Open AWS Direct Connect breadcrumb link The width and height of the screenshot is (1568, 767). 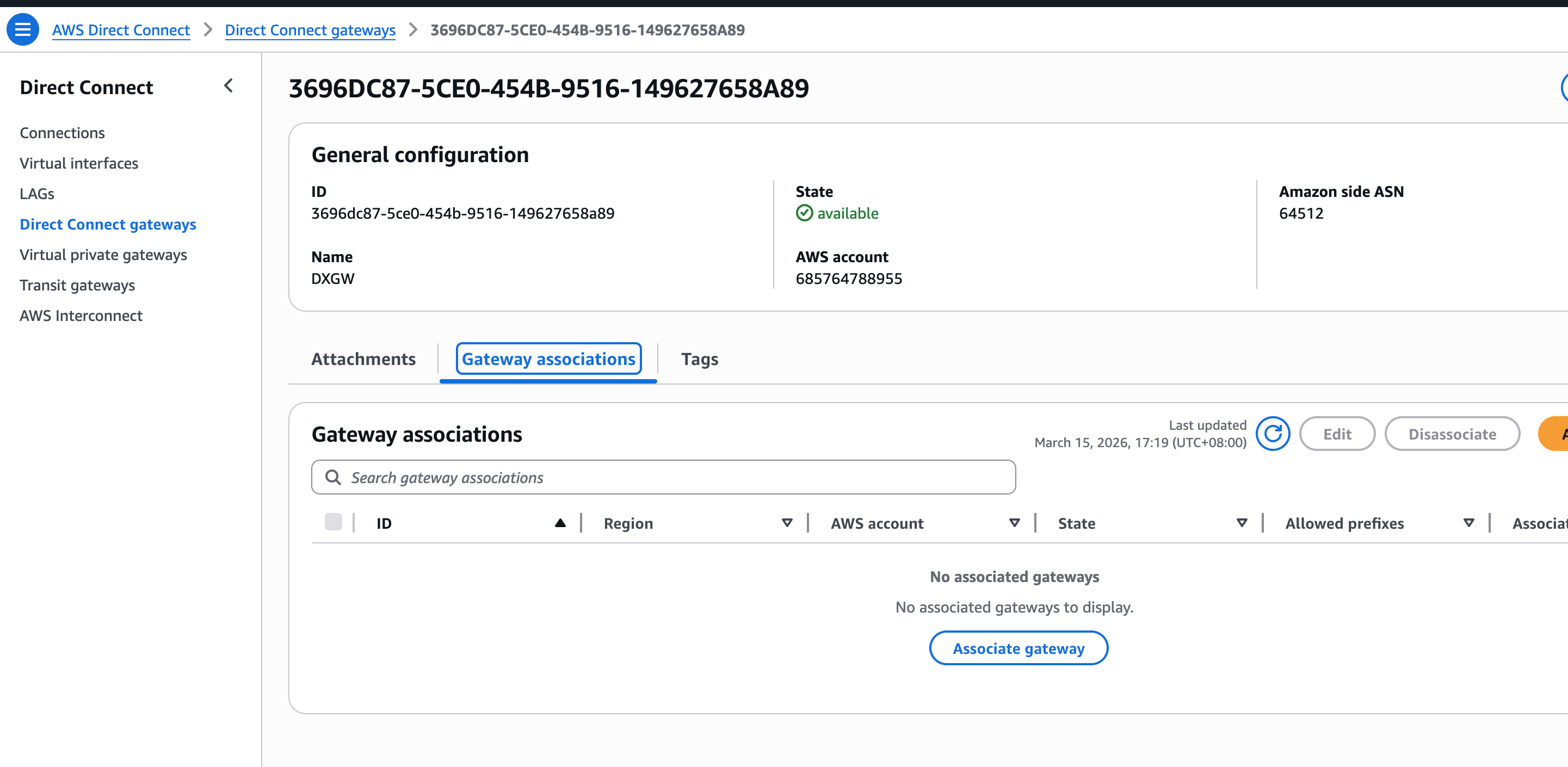pyautogui.click(x=121, y=30)
